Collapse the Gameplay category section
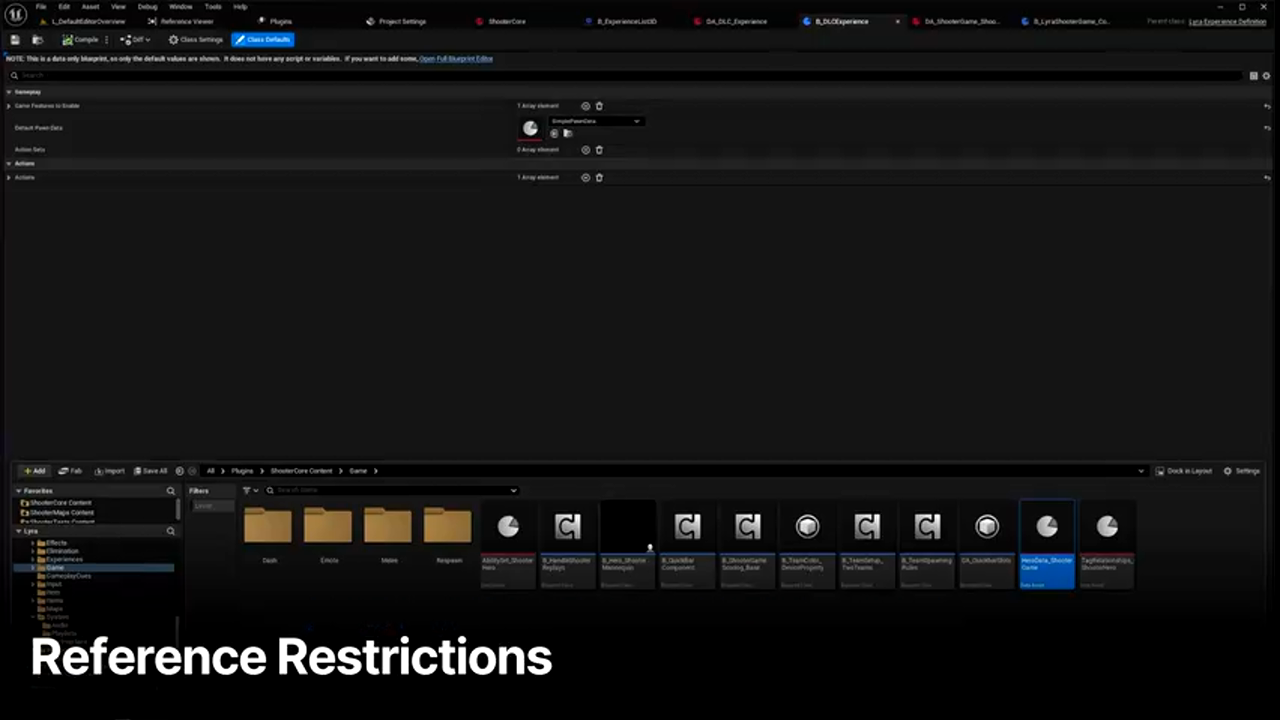This screenshot has width=1280, height=720. (9, 92)
